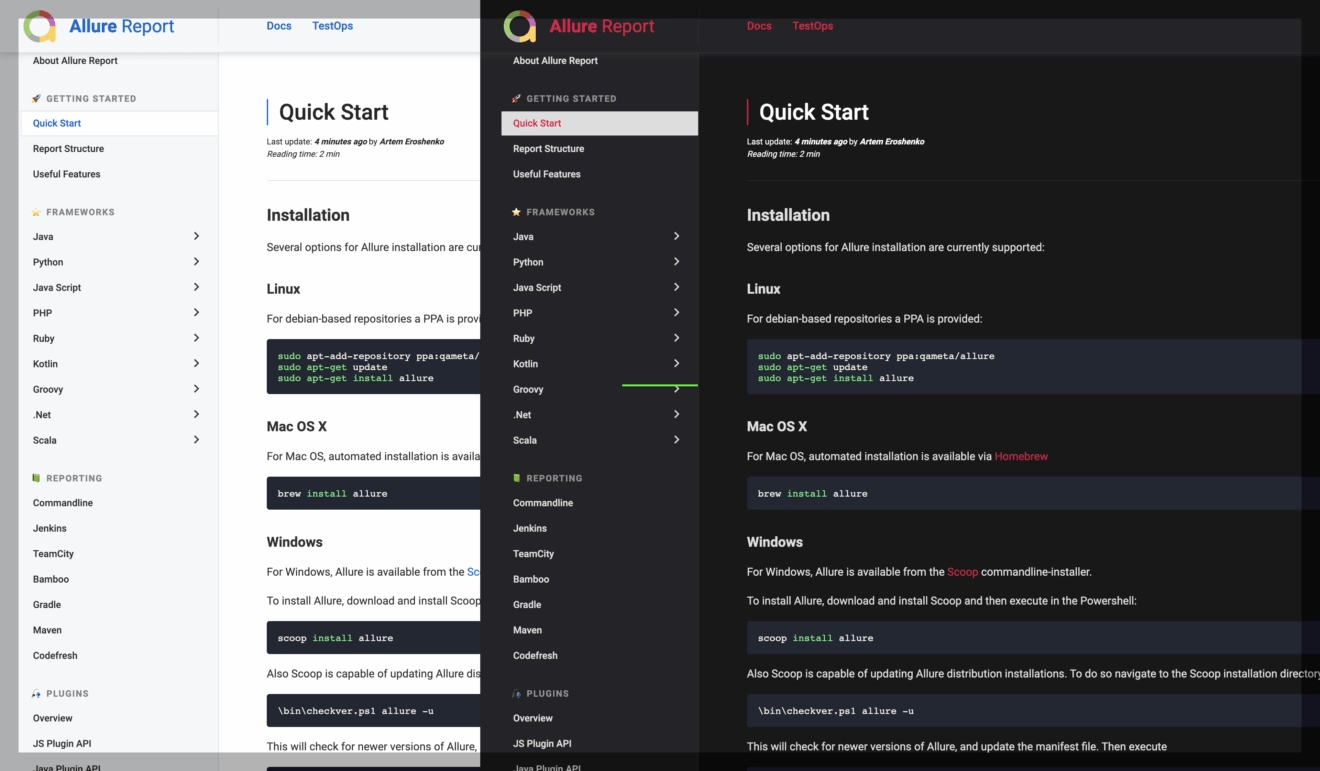Screen dimensions: 1320x771
Task: Select Commandline in dark sidebar
Action: 543,502
